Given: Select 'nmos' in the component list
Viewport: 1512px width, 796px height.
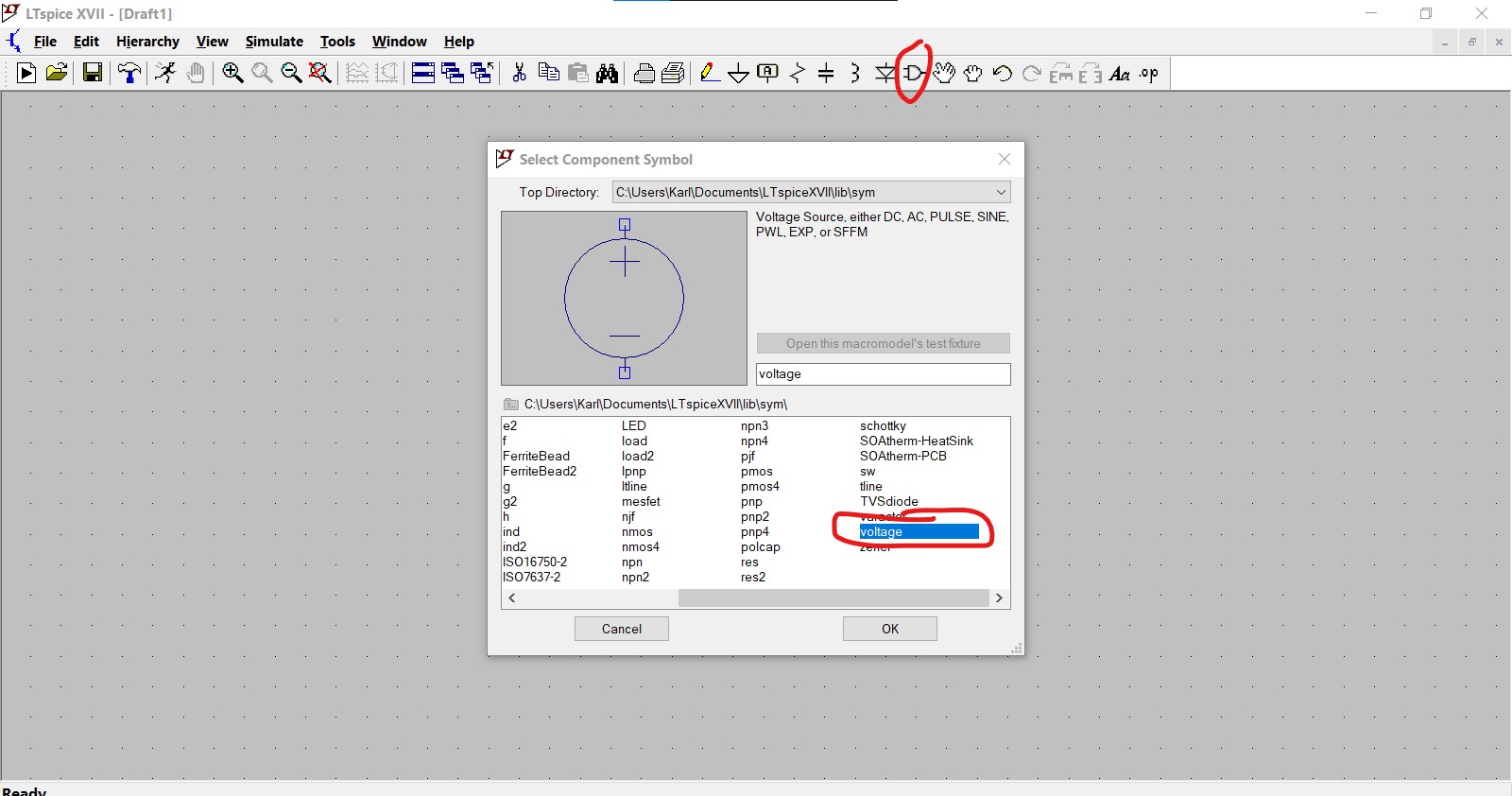Looking at the screenshot, I should 637,532.
